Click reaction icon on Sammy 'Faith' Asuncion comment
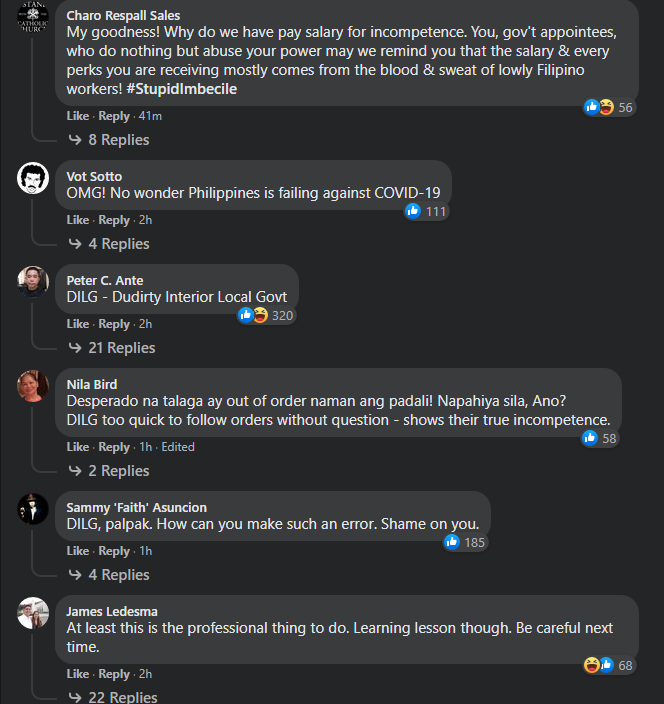This screenshot has height=704, width=664. coord(452,542)
